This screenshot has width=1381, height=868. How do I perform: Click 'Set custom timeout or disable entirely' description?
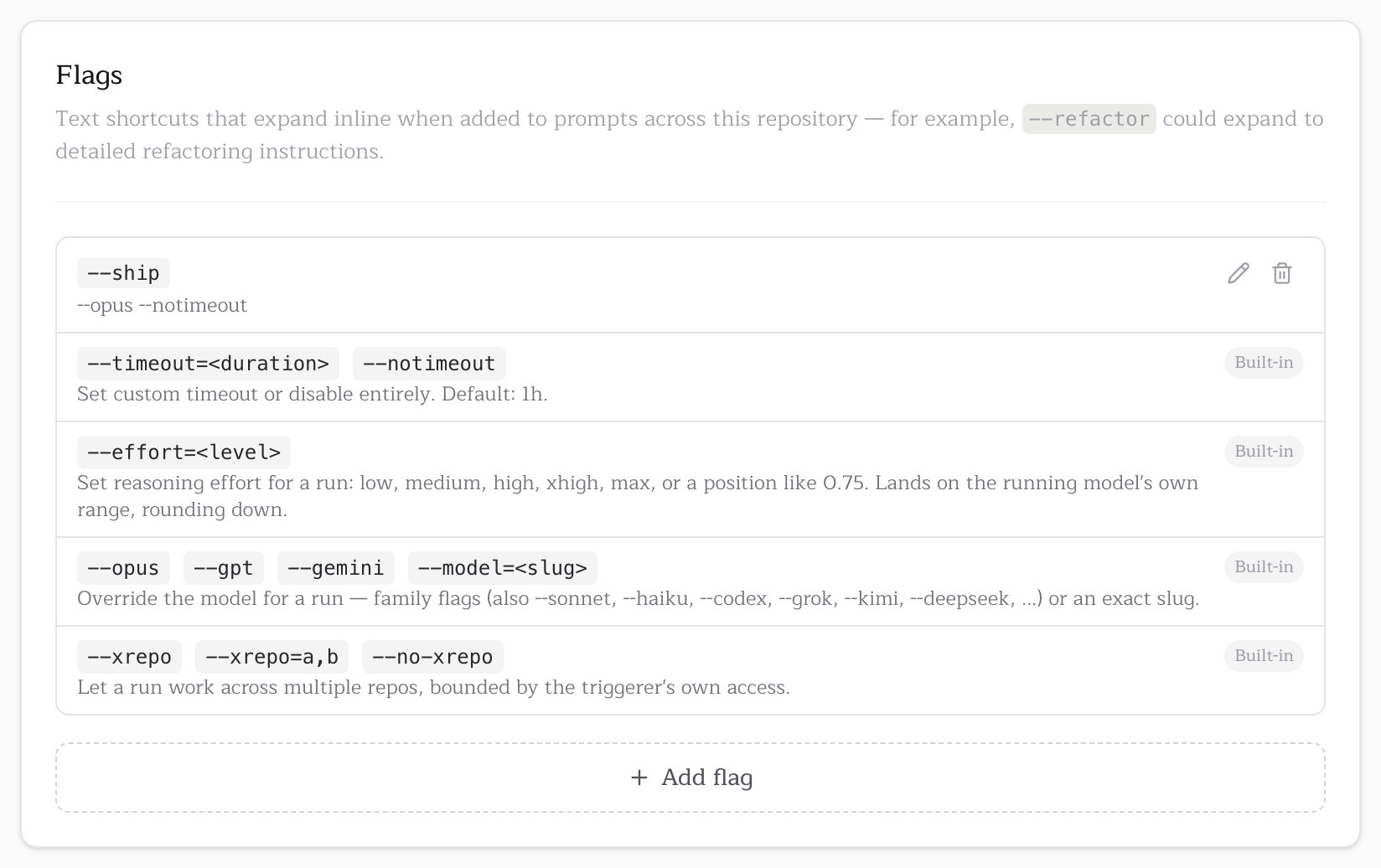point(312,394)
